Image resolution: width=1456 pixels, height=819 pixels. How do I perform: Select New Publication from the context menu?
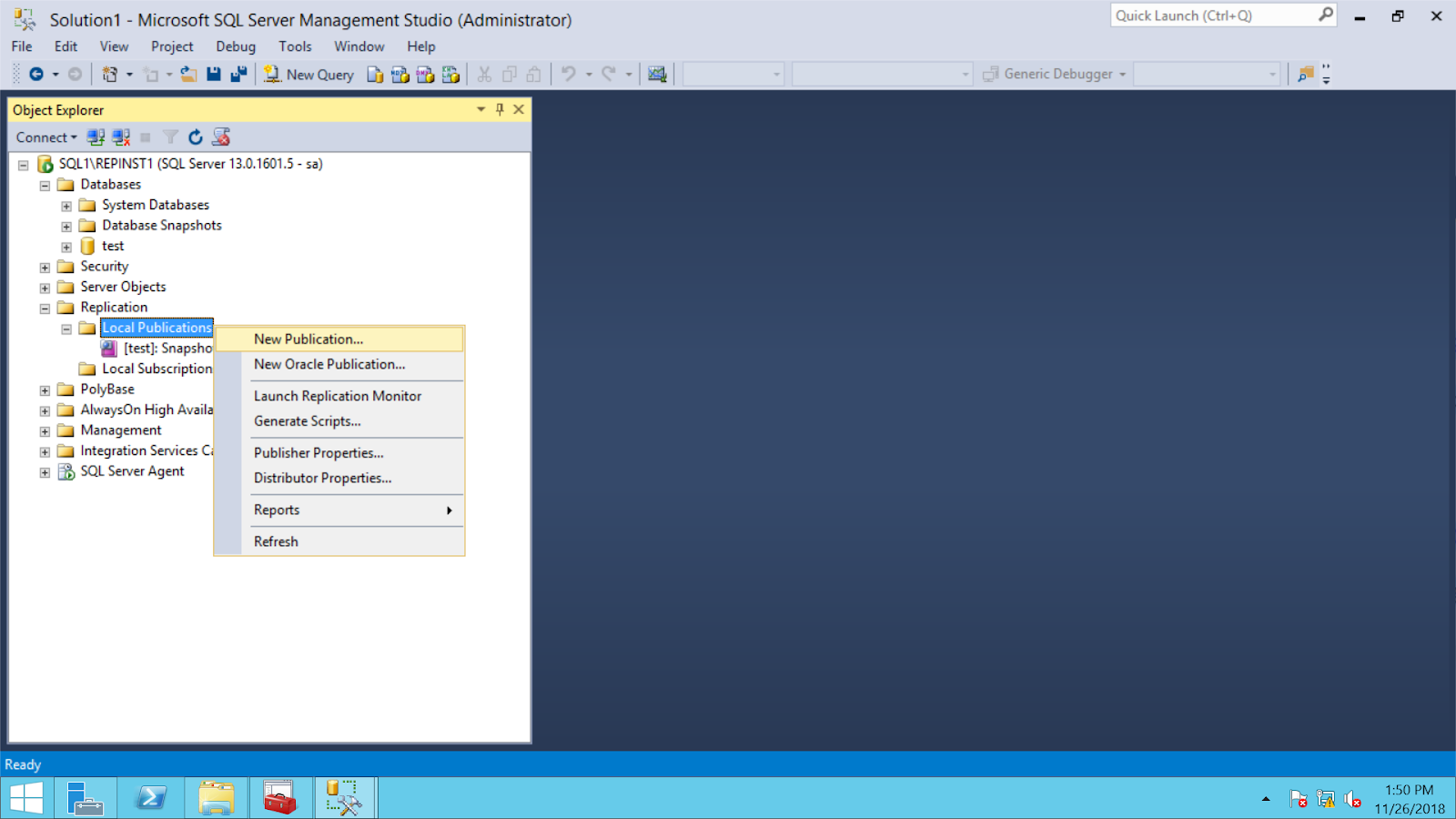click(x=308, y=339)
